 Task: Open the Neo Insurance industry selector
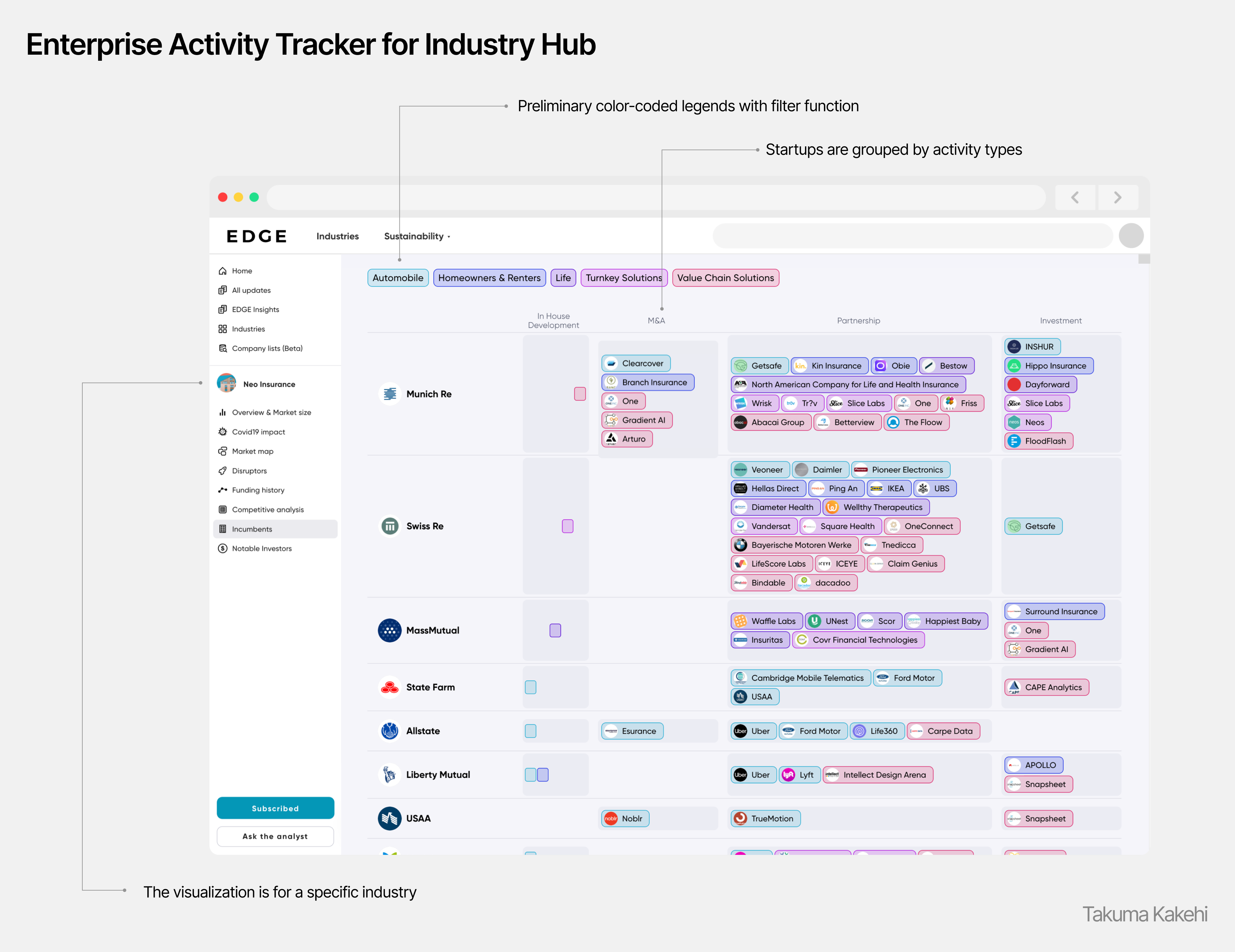pyautogui.click(x=269, y=384)
